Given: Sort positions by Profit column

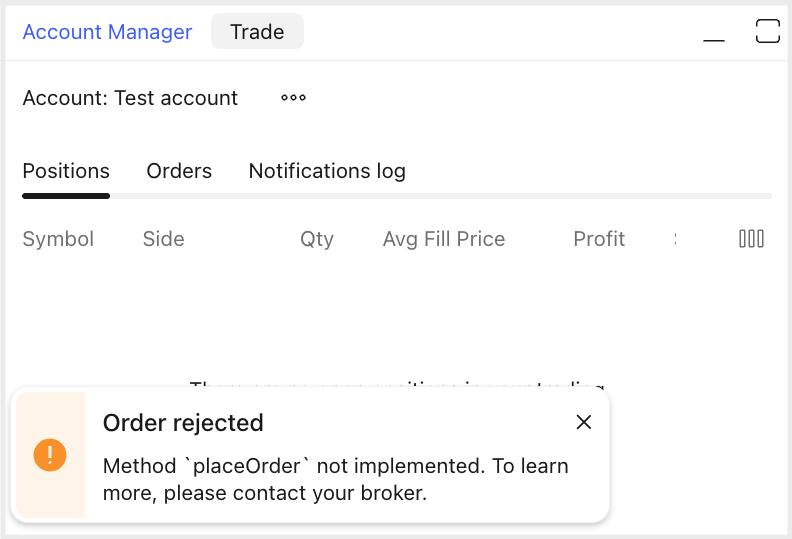Looking at the screenshot, I should click(599, 239).
